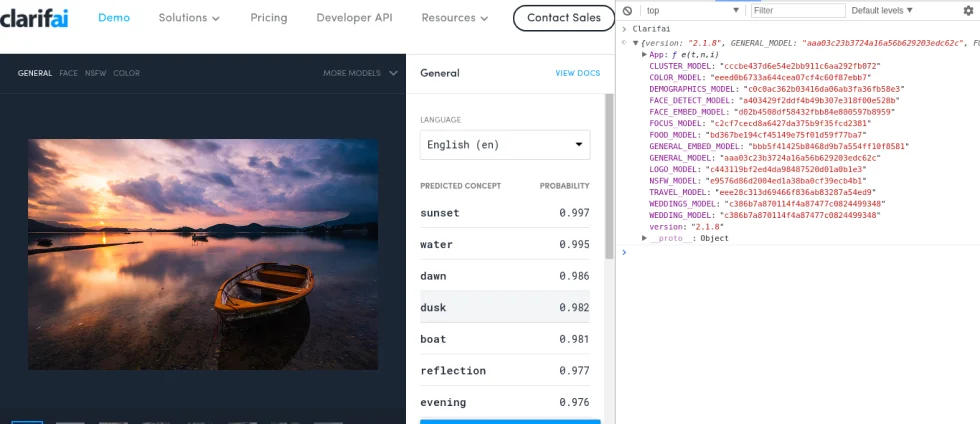Switch to the NSFW model tab
Viewport: 980px width, 424px height.
pos(95,73)
